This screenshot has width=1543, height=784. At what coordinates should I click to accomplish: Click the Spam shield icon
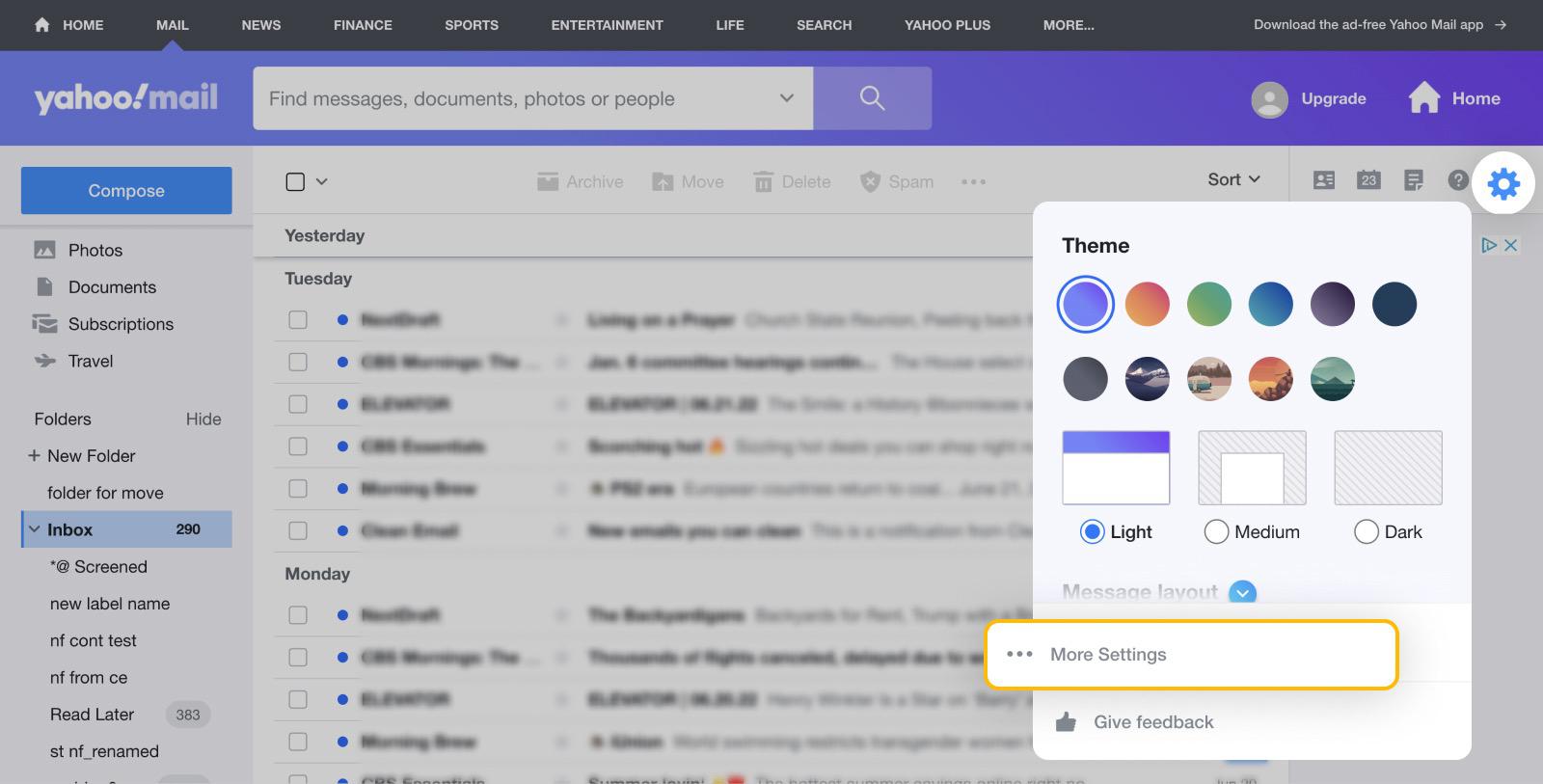(x=870, y=181)
